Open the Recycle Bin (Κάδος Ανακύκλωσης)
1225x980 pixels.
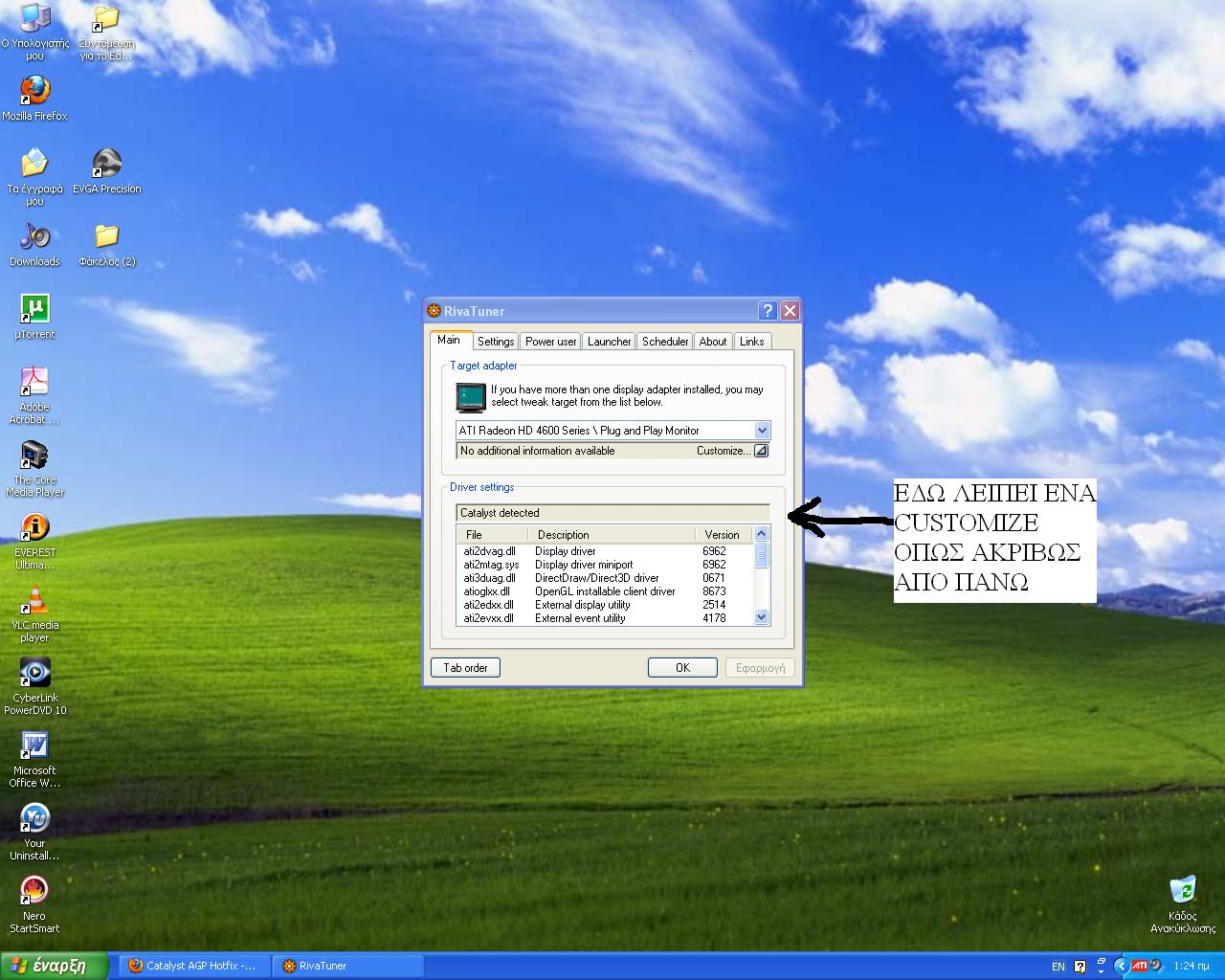coord(1183,904)
